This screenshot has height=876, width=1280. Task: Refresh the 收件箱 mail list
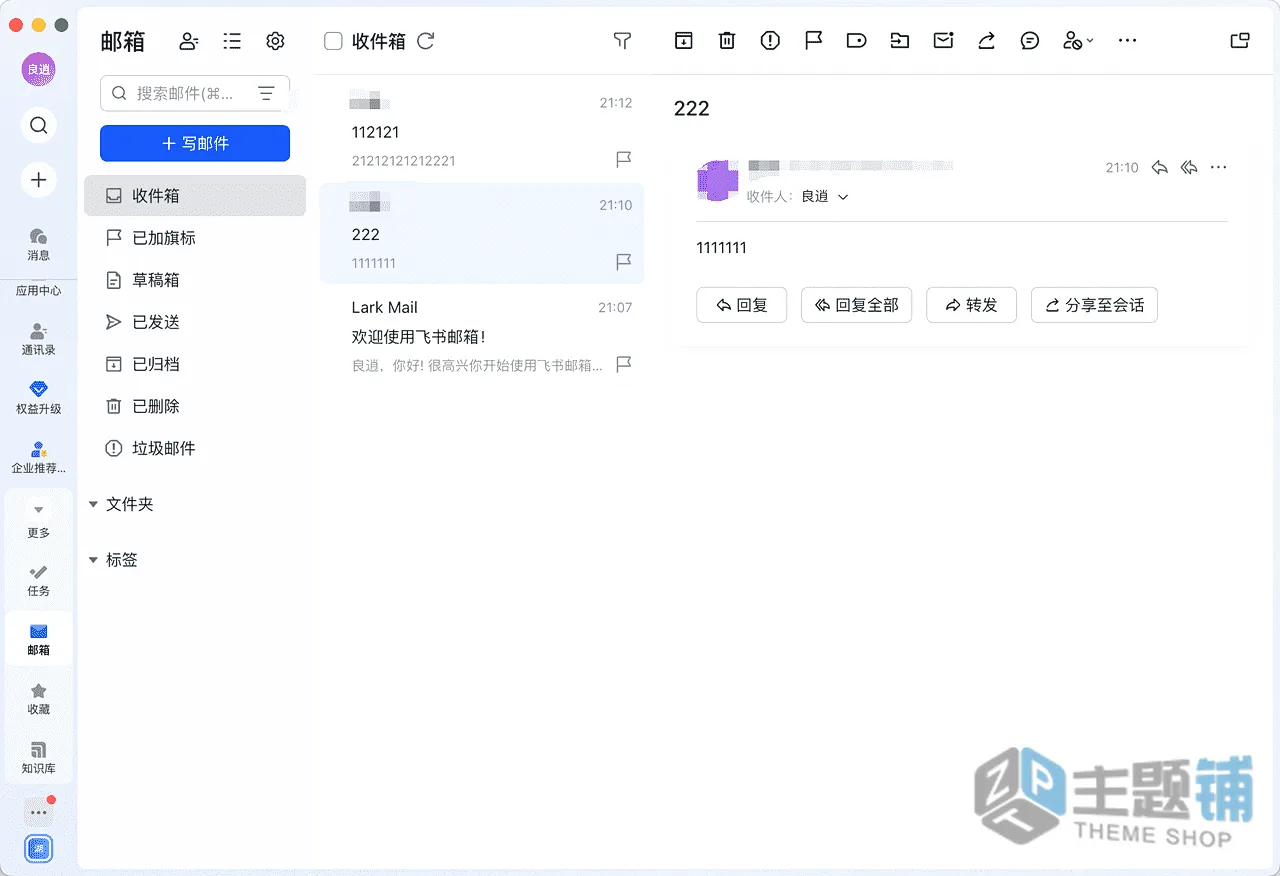[426, 41]
